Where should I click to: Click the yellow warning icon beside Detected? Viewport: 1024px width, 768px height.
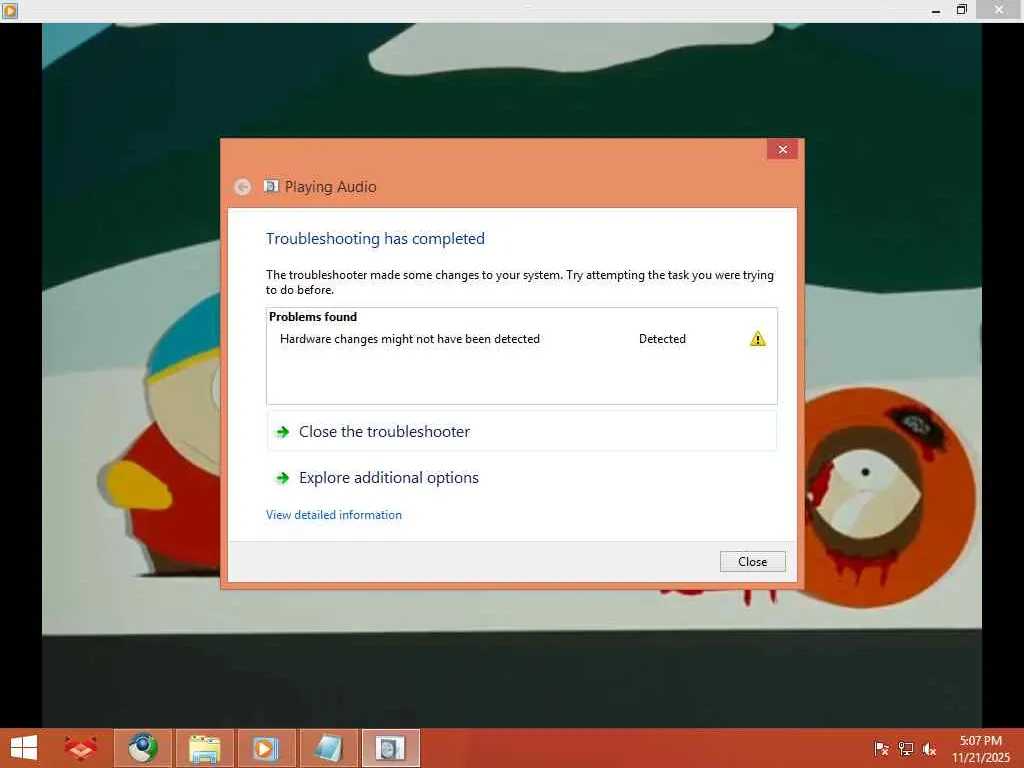click(758, 339)
